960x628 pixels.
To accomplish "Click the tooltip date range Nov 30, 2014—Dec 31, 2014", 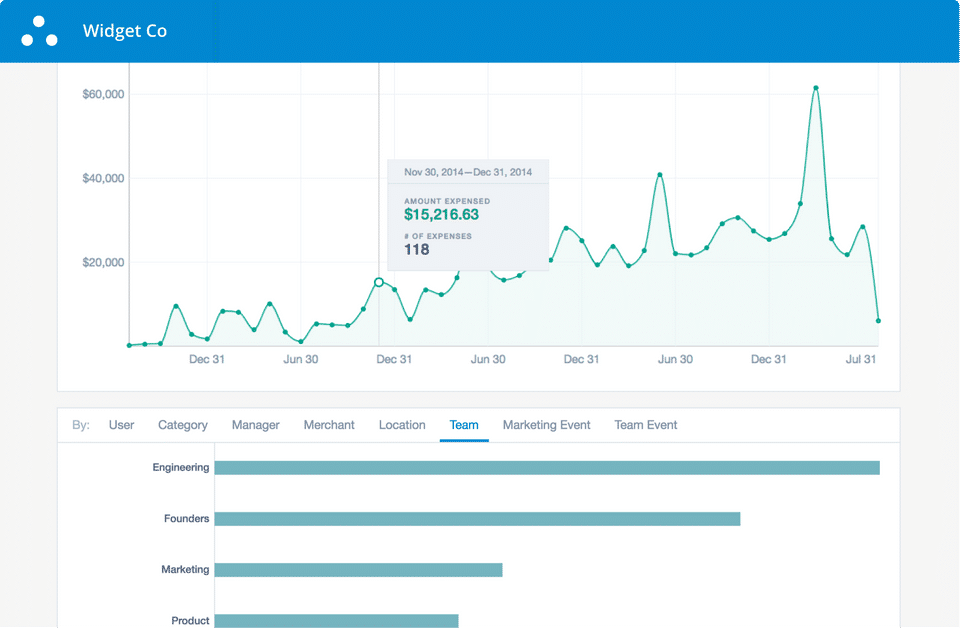I will click(468, 172).
